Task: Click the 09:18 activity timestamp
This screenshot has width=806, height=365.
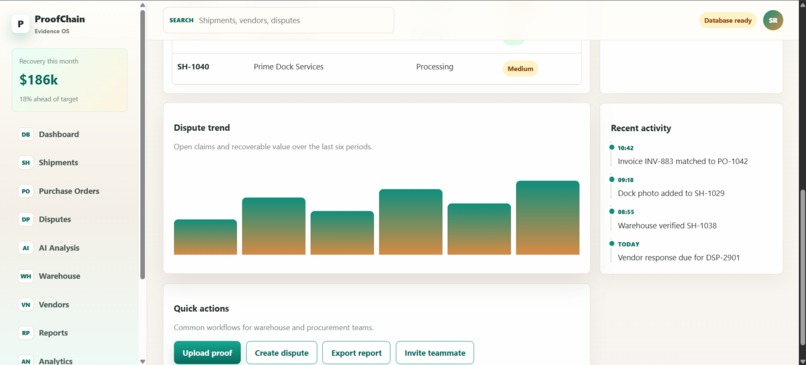Action: [626, 180]
